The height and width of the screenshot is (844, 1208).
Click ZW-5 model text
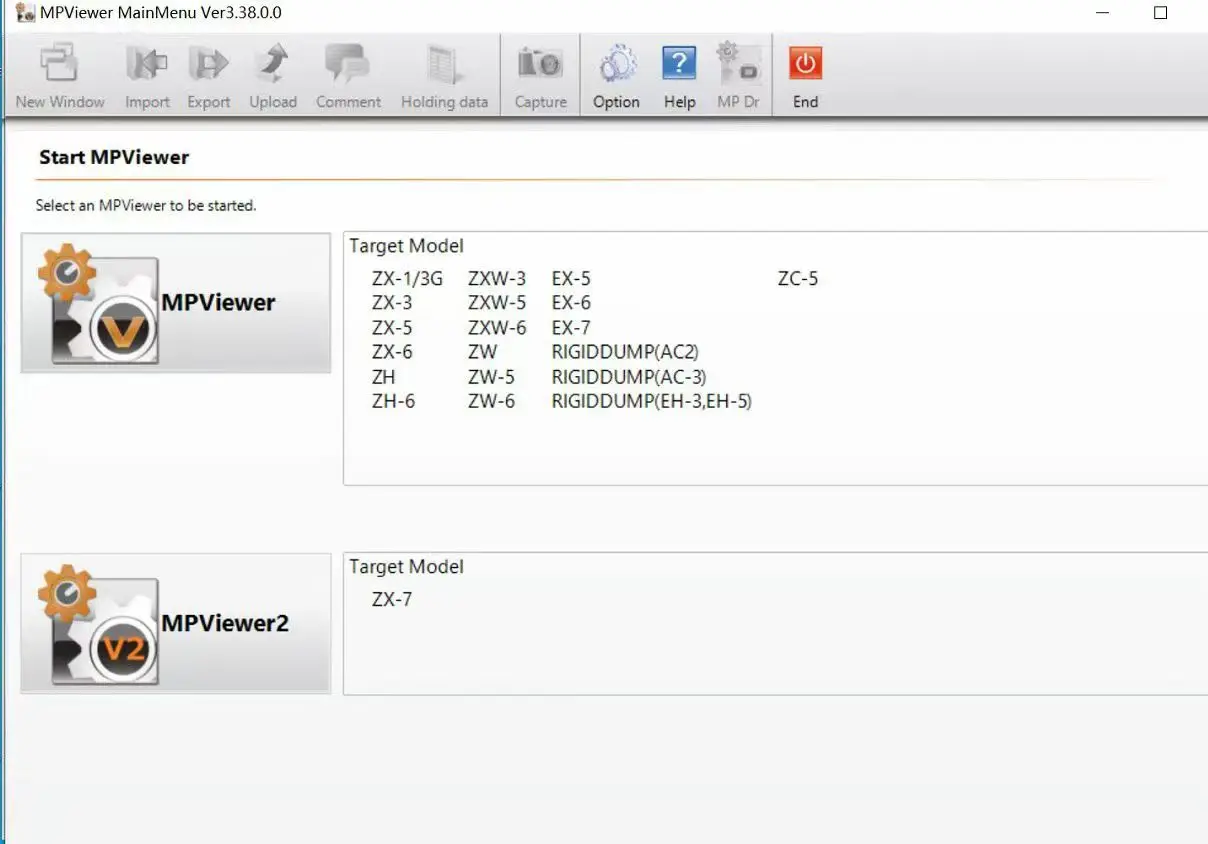click(x=491, y=377)
